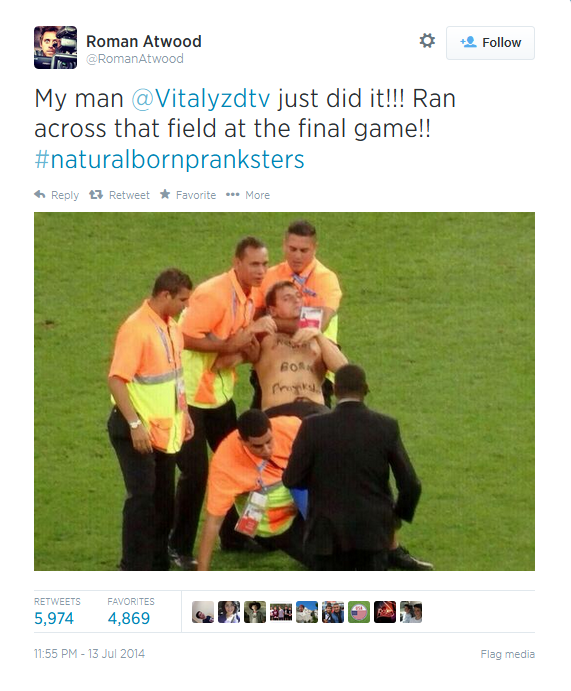
Task: Click the first retweeter avatar thumbnail
Action: (203, 612)
